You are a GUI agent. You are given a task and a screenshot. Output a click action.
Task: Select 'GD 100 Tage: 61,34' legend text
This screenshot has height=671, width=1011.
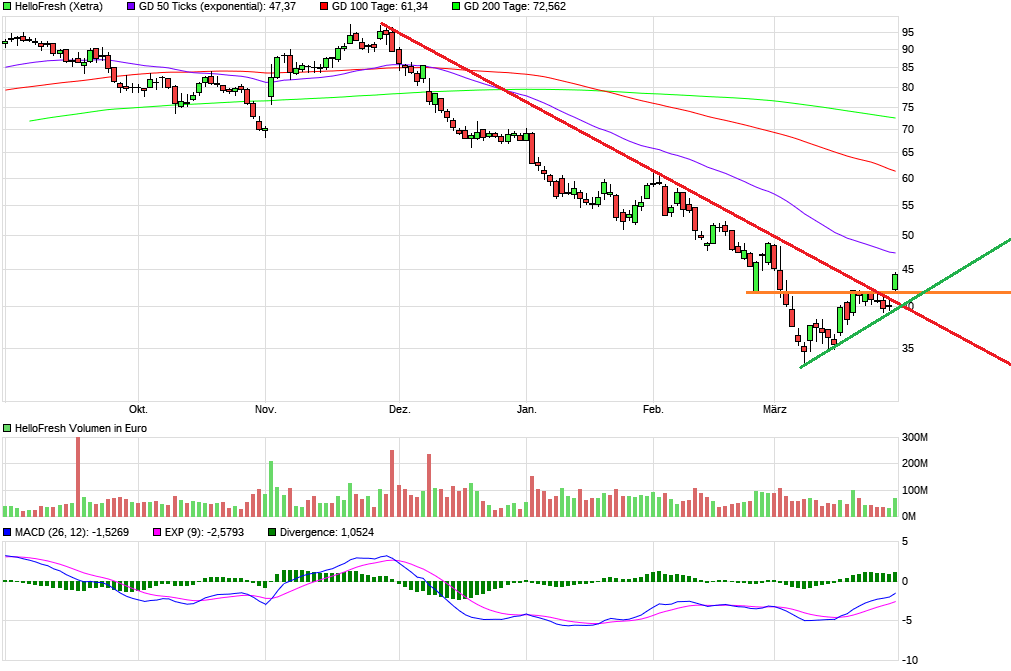tap(380, 6)
